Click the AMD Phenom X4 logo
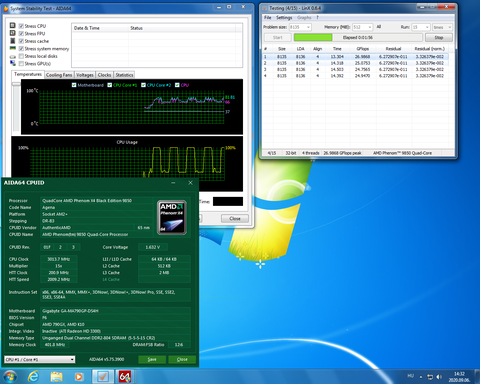Viewport: 480px width, 384px height. pyautogui.click(x=172, y=218)
